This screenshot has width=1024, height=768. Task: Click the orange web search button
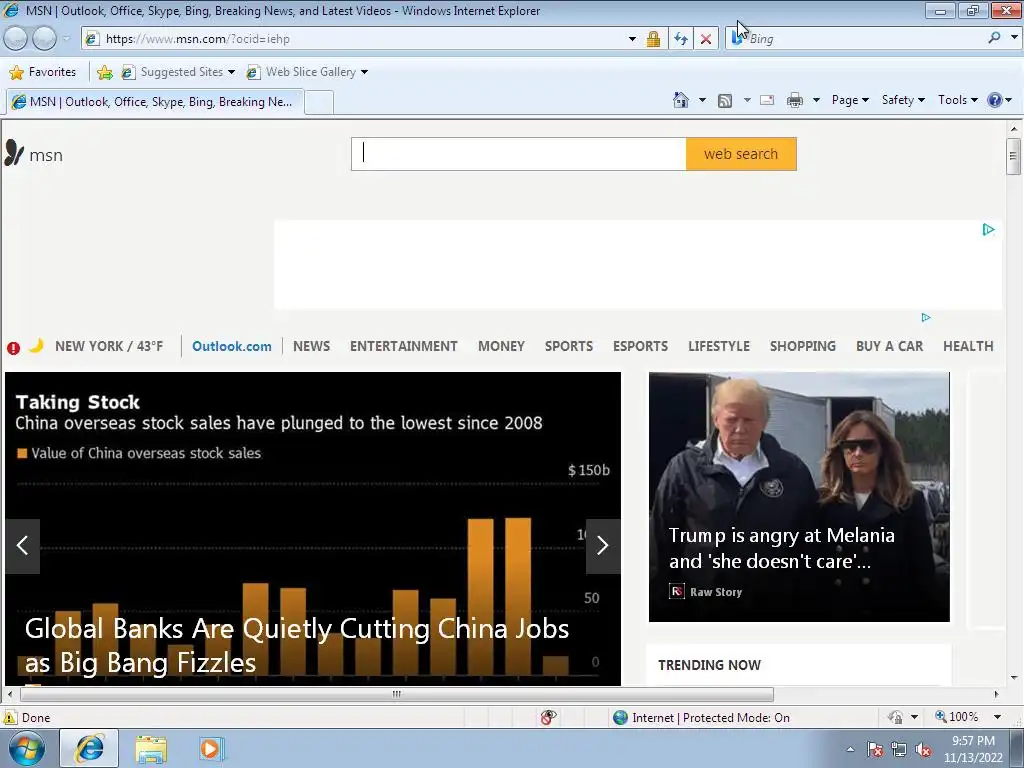pos(741,154)
